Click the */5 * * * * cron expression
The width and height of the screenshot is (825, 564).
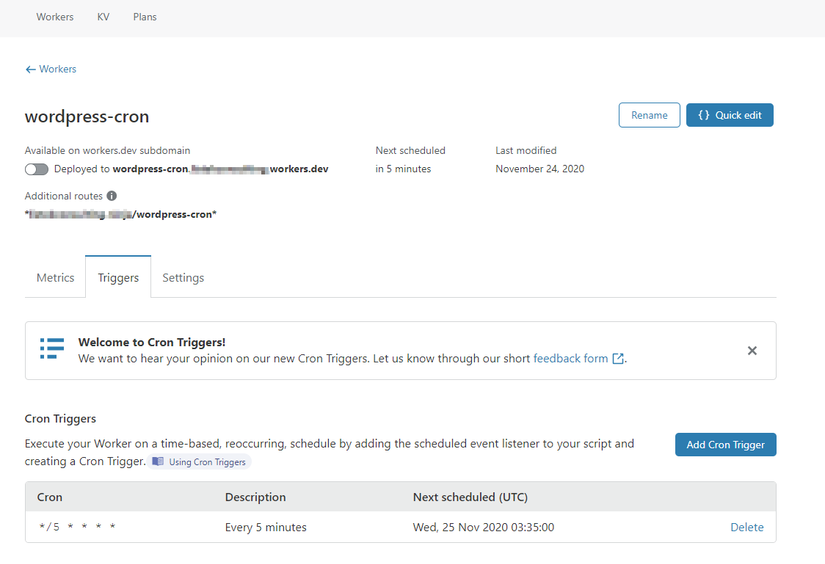tap(77, 527)
